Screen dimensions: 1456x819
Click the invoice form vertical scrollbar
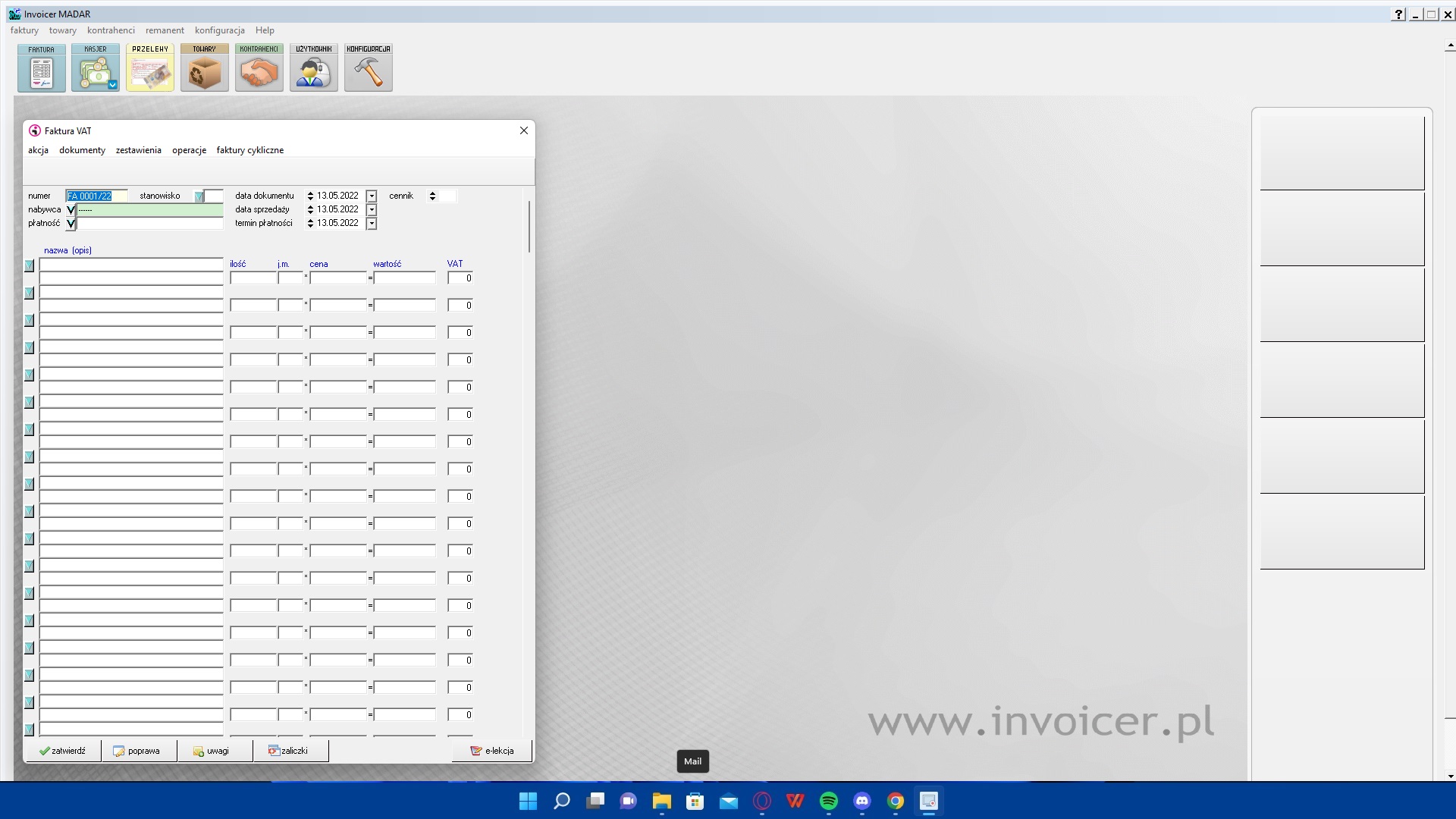pyautogui.click(x=529, y=227)
